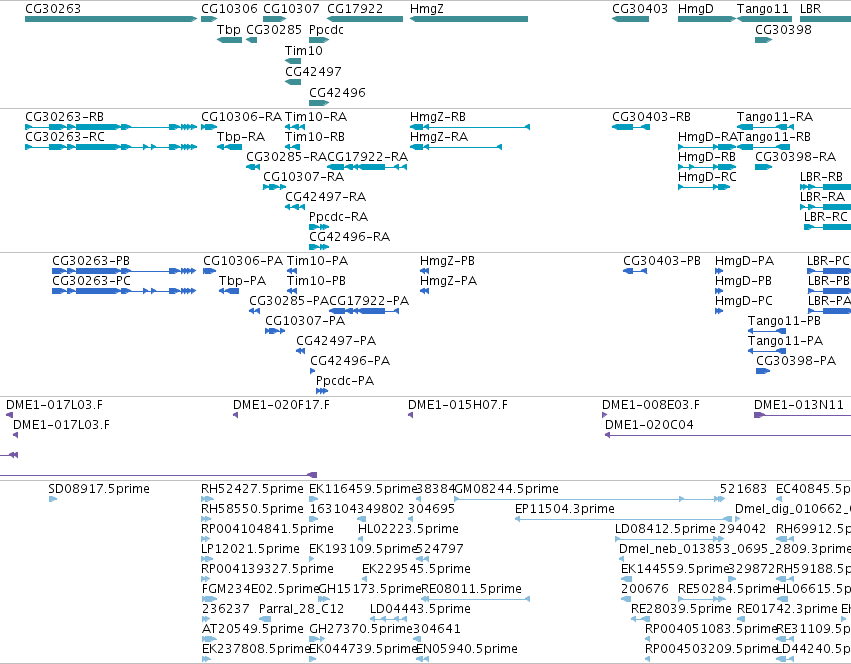
Task: Click the CG10306-PA protein label
Action: click(x=243, y=261)
